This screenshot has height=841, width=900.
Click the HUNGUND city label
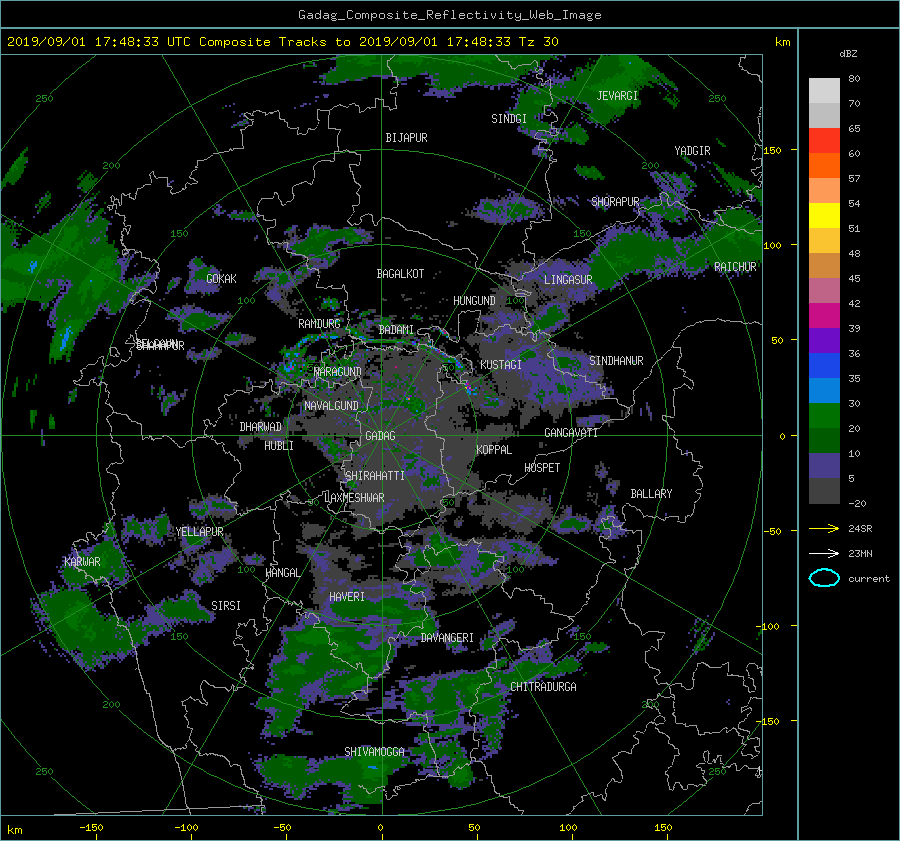coord(474,301)
